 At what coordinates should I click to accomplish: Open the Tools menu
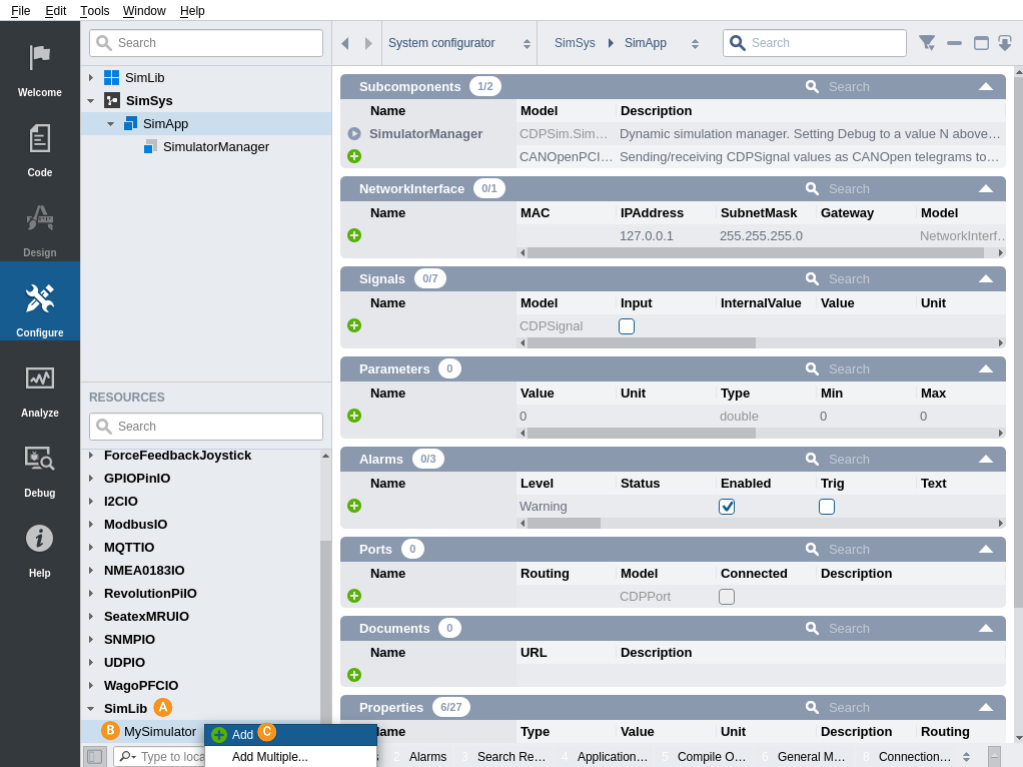95,10
